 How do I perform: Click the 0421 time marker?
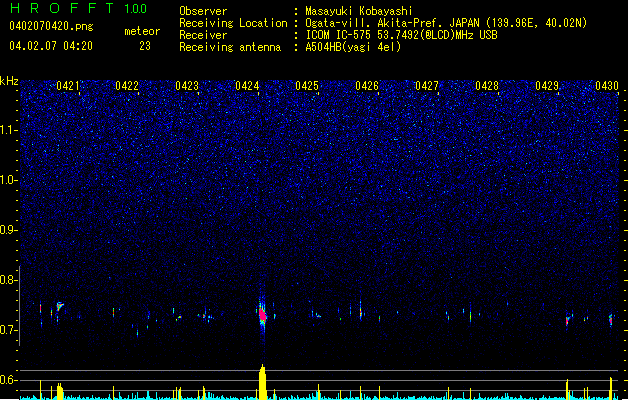pos(67,86)
